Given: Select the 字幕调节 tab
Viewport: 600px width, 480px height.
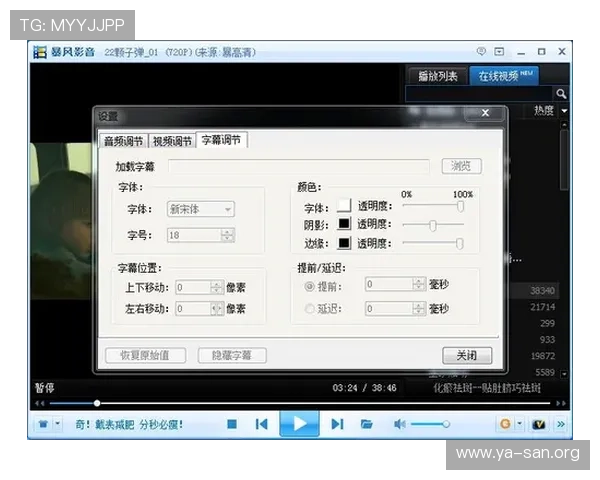Looking at the screenshot, I should click(222, 140).
